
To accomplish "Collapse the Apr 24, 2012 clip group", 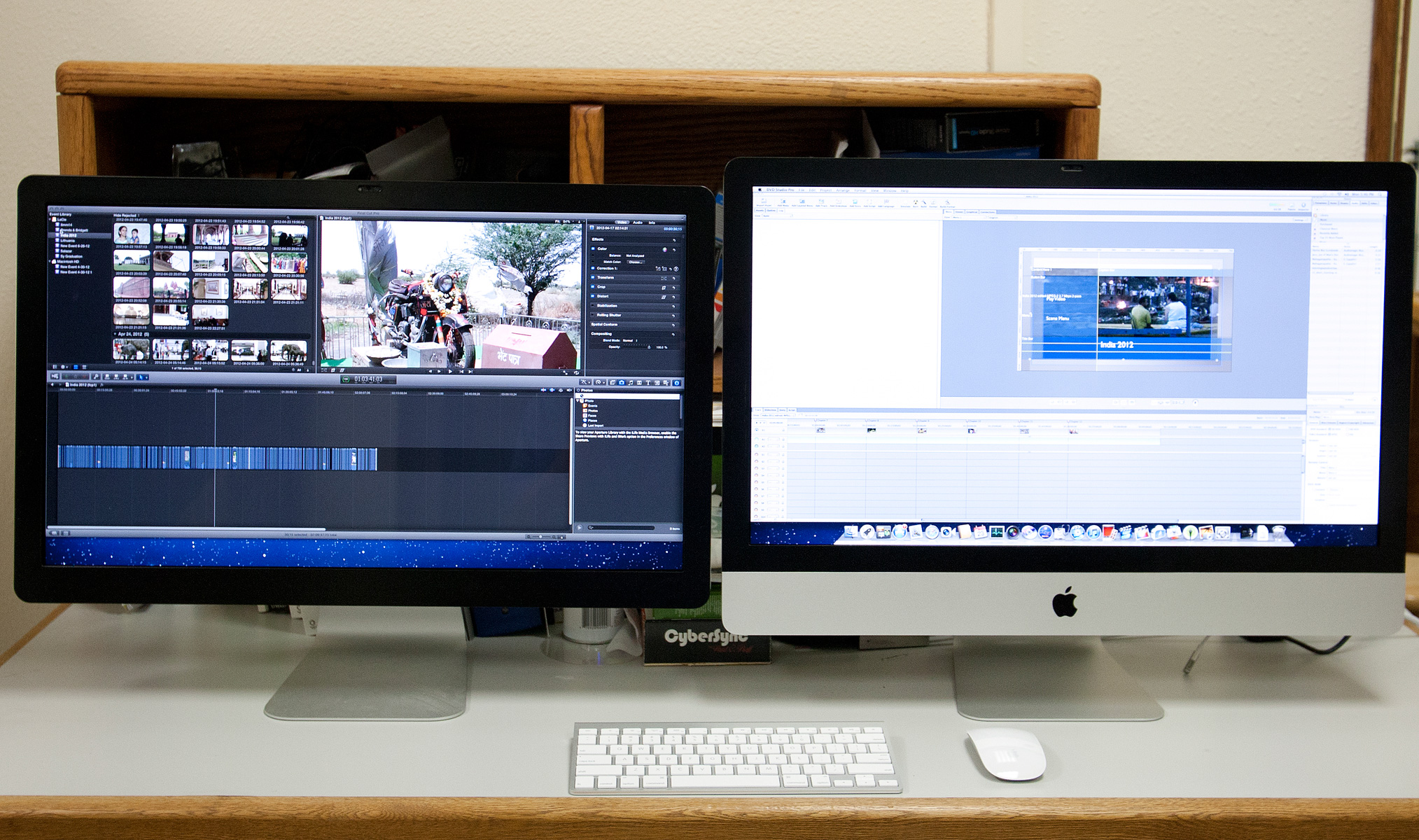I will pos(115,334).
